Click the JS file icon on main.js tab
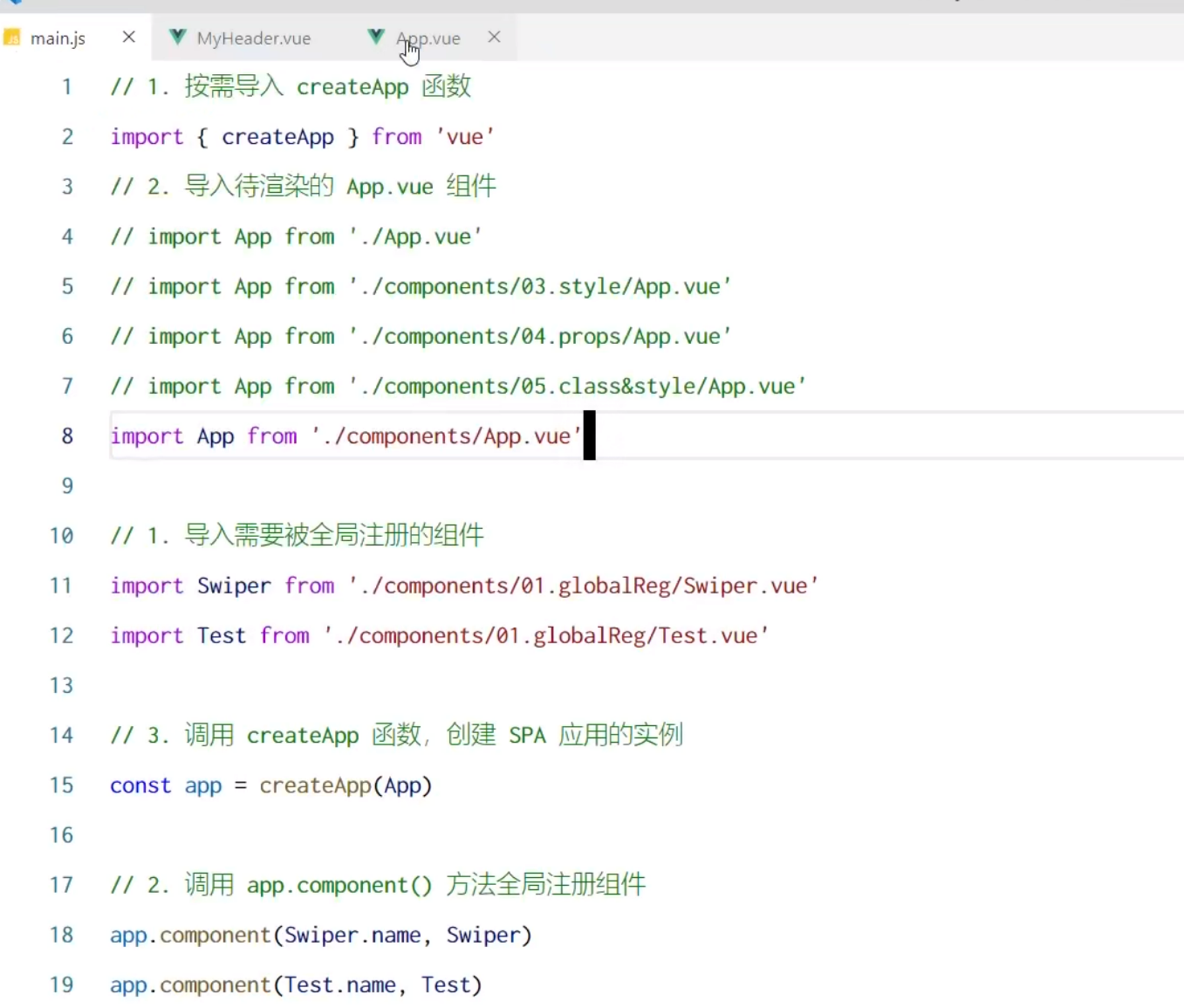The width and height of the screenshot is (1184, 1008). pyautogui.click(x=12, y=38)
